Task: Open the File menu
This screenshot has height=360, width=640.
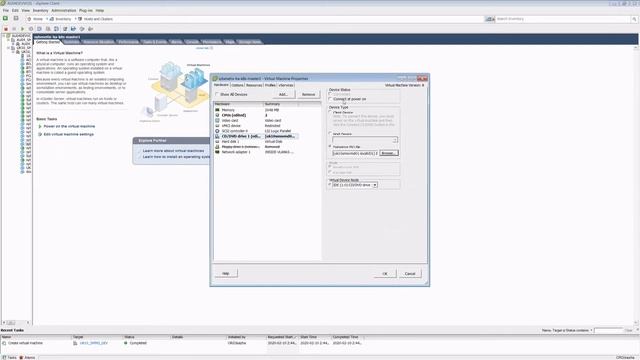Action: coord(6,10)
